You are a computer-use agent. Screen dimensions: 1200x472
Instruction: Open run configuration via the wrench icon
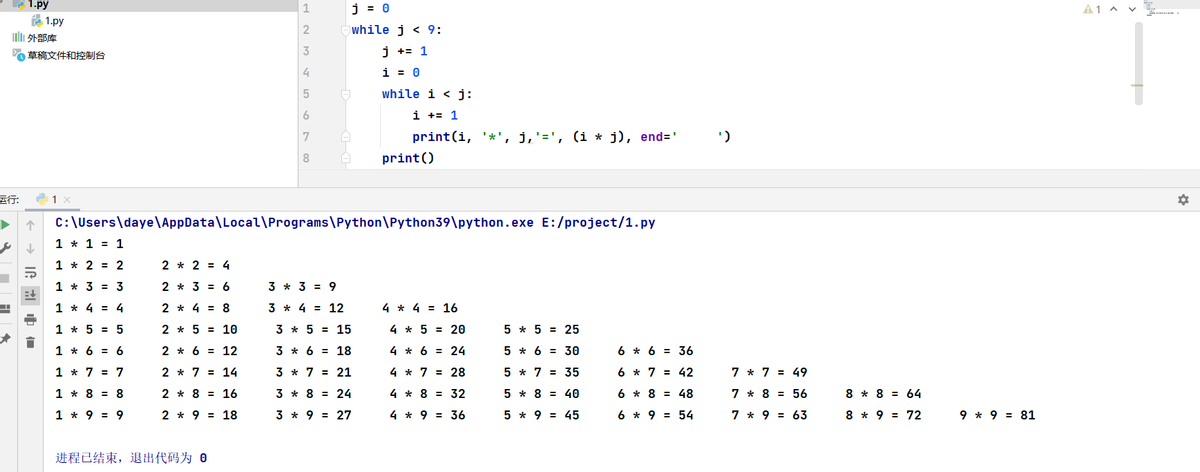[5, 248]
